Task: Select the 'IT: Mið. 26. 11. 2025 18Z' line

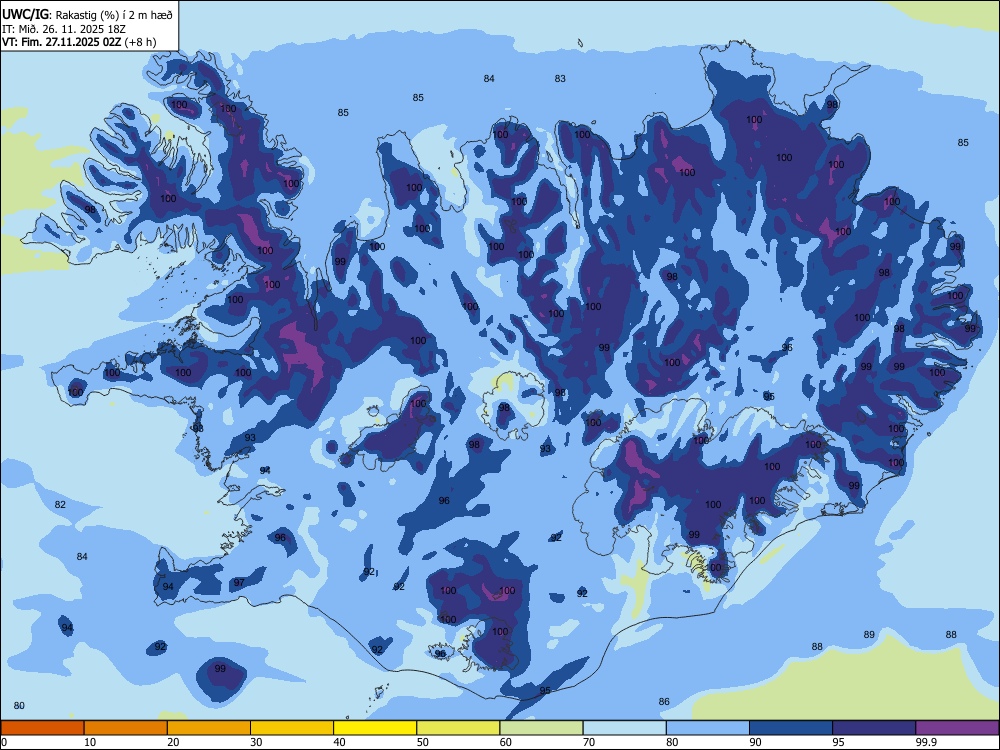Action: pyautogui.click(x=64, y=29)
